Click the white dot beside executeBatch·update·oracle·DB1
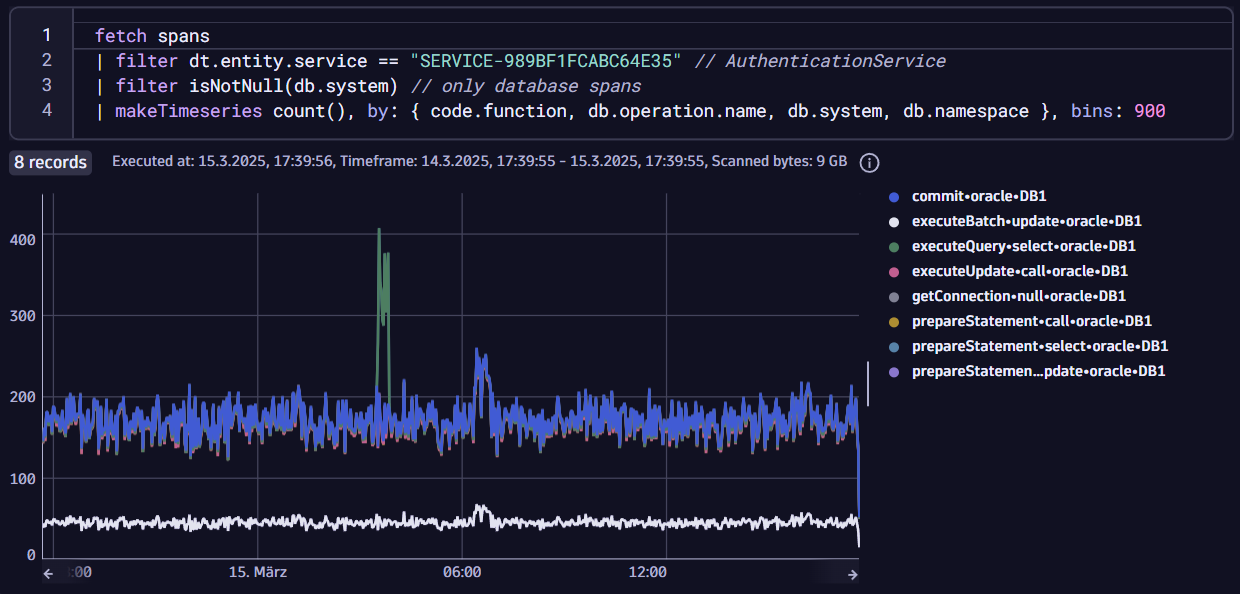Viewport: 1240px width, 594px height. (x=895, y=221)
